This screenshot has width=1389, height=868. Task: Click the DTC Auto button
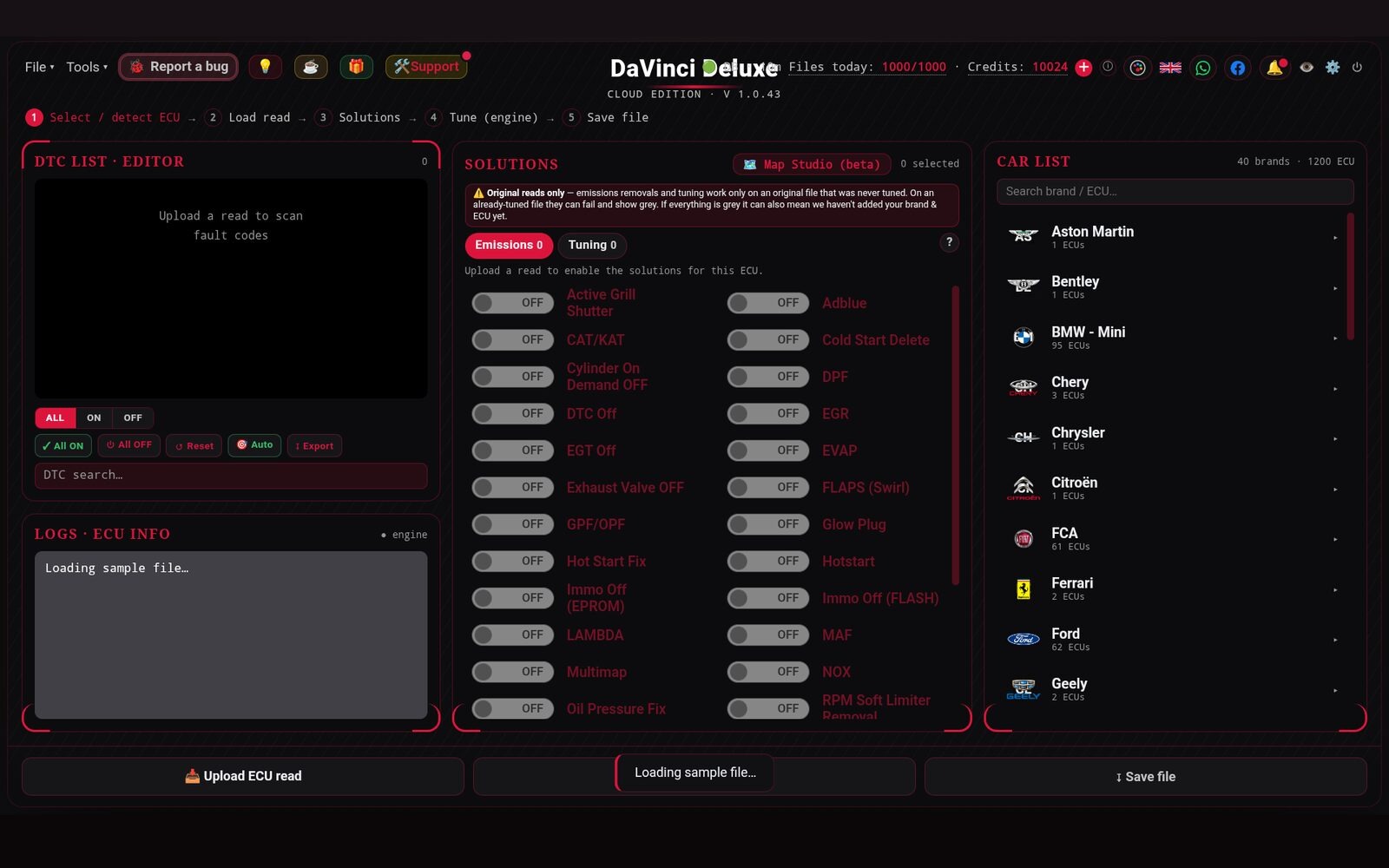point(254,445)
